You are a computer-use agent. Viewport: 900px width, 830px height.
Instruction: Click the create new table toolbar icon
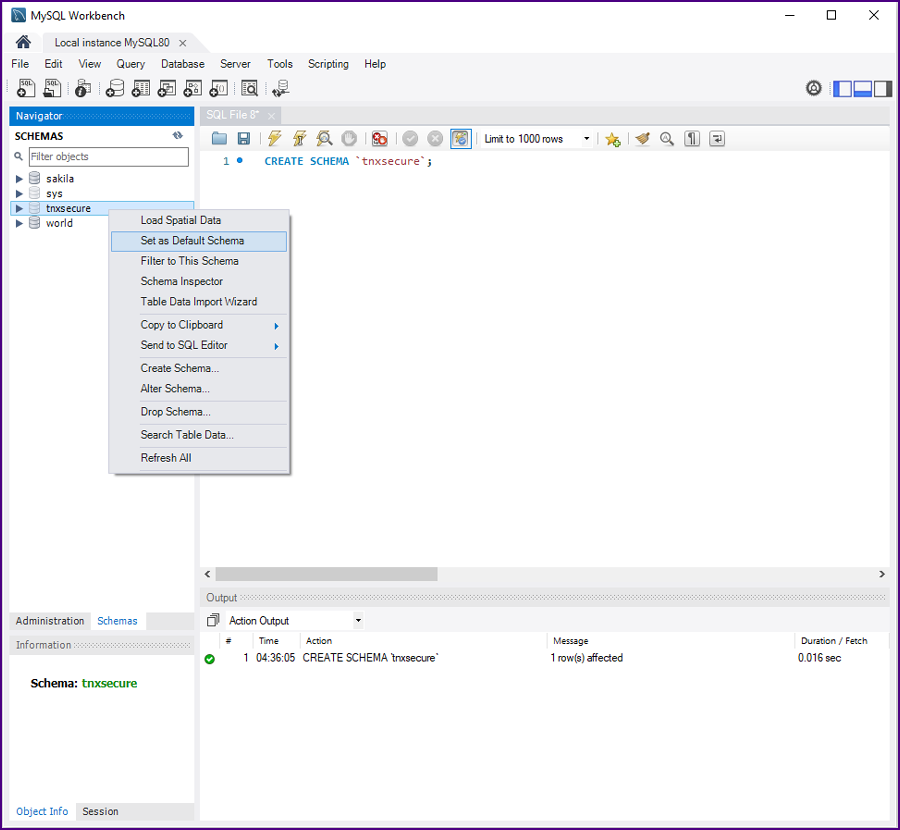coord(141,88)
